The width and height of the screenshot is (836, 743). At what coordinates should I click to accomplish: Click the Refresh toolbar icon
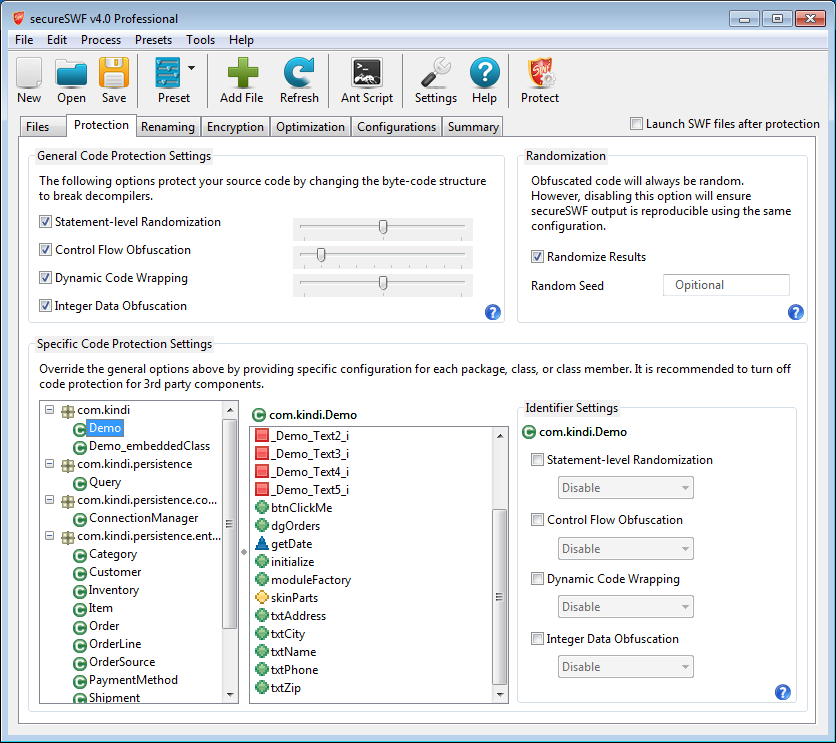tap(299, 76)
